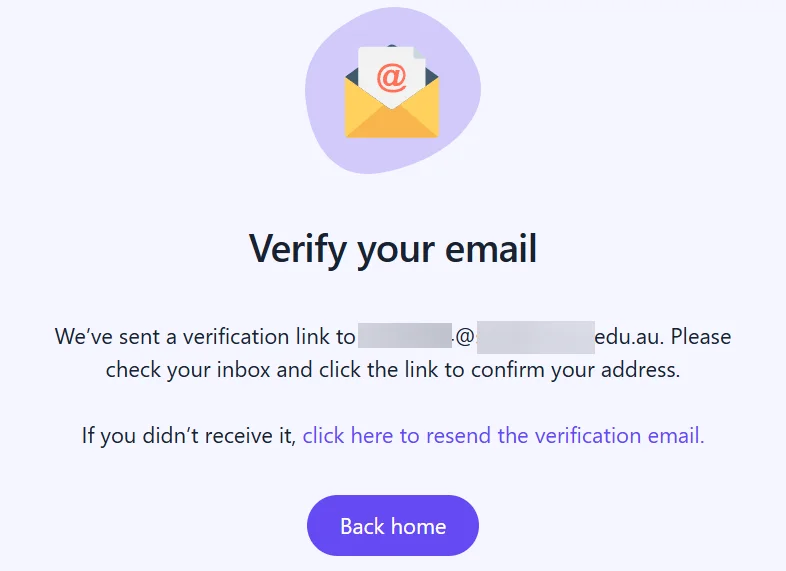This screenshot has height=571, width=786.
Task: Click the blurred email domain
Action: 535,337
